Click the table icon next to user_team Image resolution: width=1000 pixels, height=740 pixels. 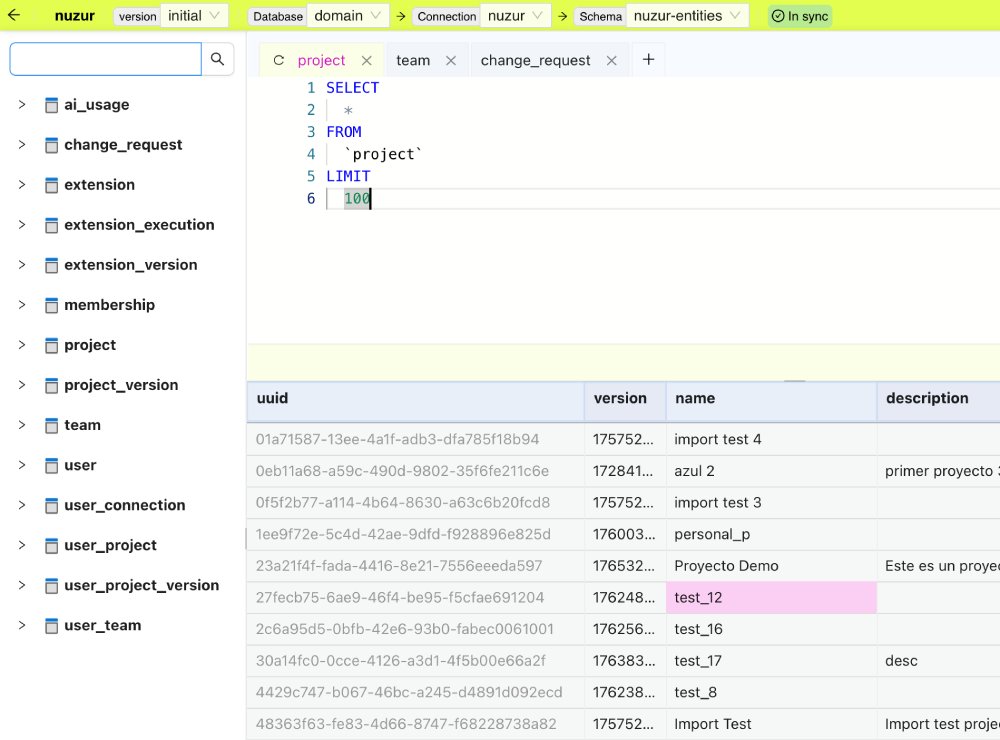(x=51, y=624)
